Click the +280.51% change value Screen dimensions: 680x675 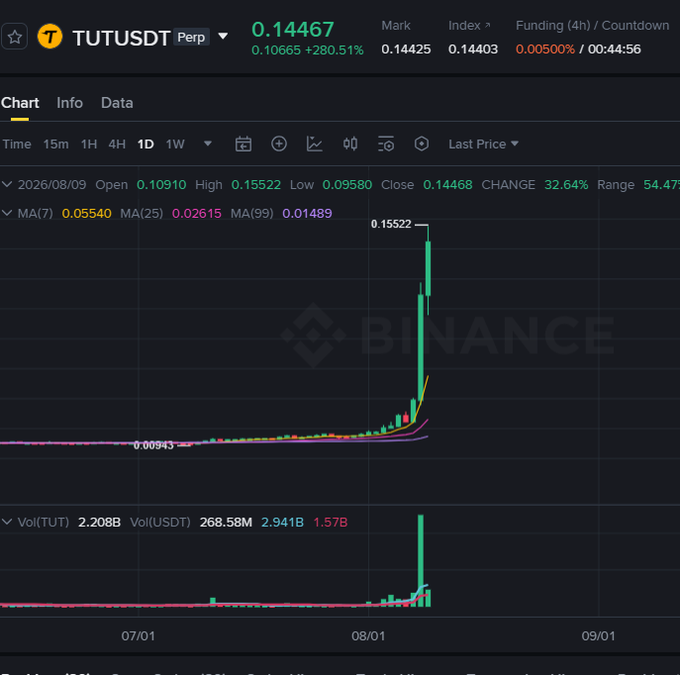click(x=334, y=50)
